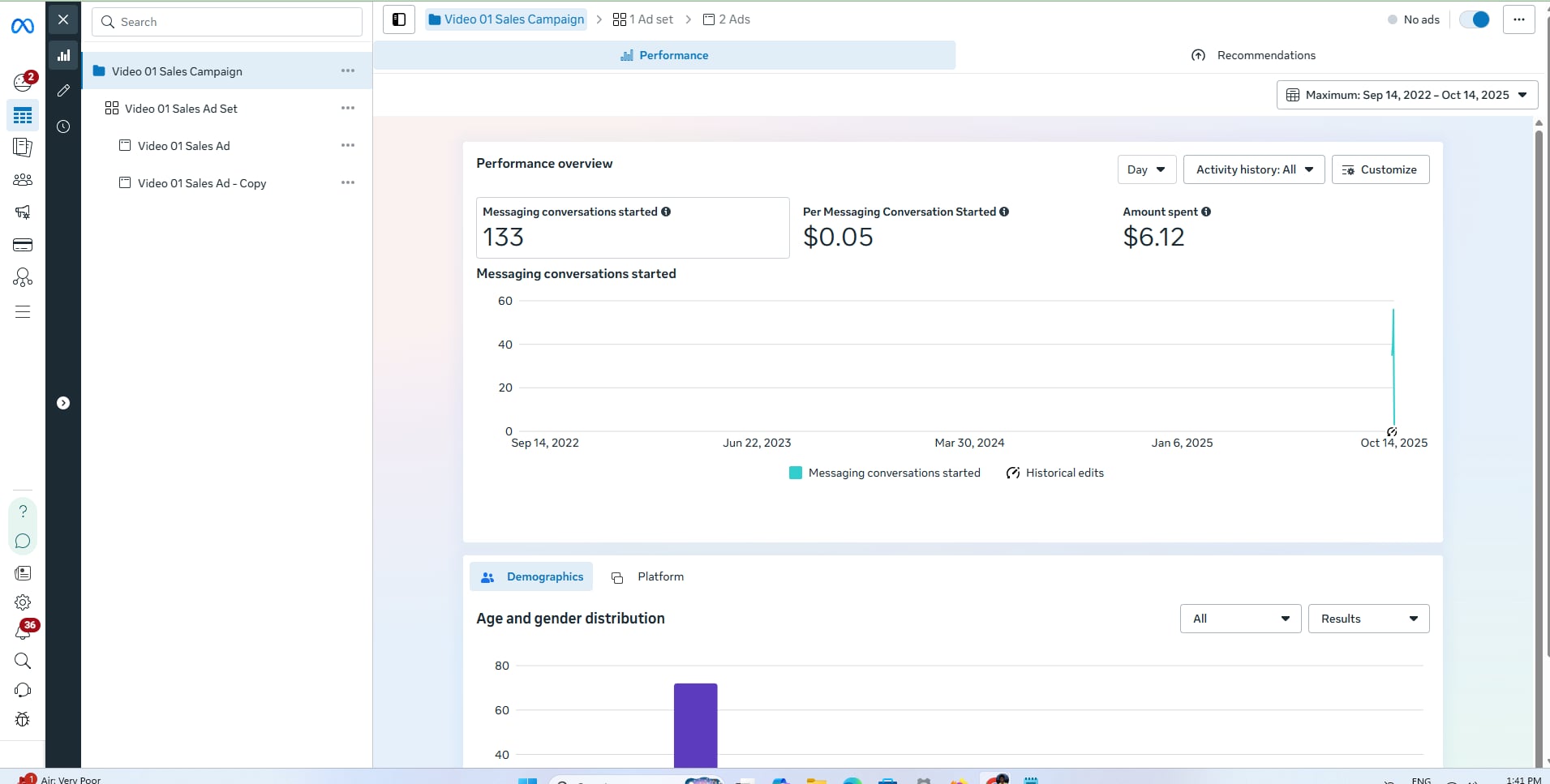Open the settings gear icon
The image size is (1550, 784).
click(23, 602)
